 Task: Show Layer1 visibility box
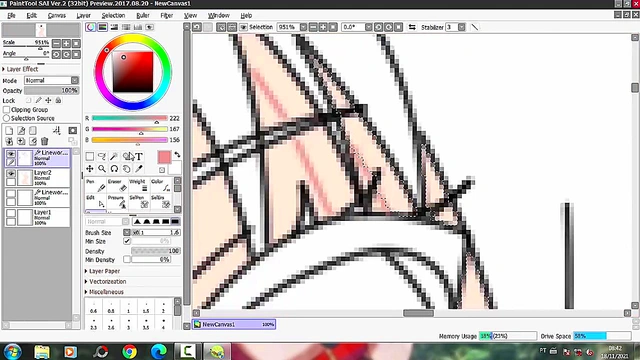click(11, 213)
